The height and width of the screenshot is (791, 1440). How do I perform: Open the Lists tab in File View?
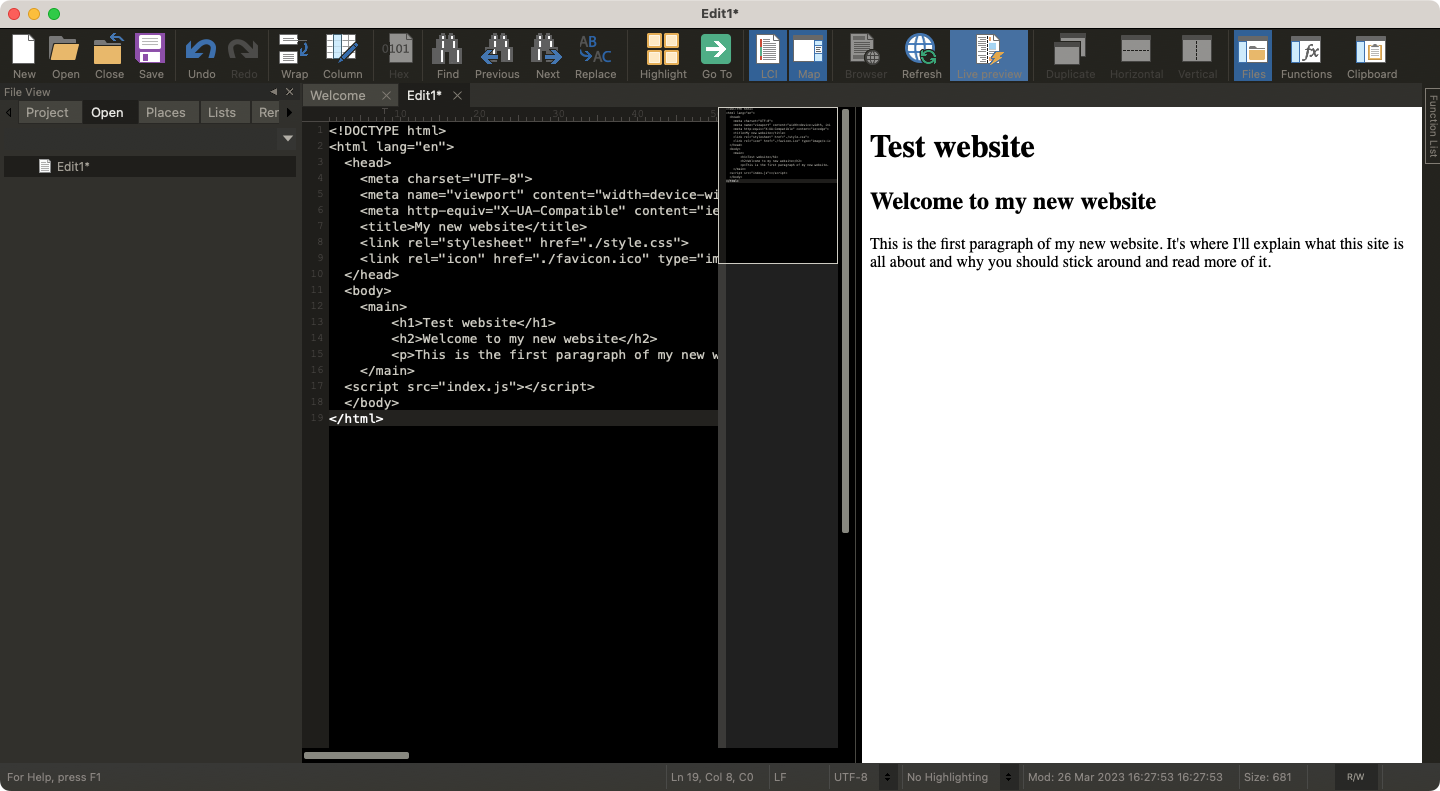point(222,113)
